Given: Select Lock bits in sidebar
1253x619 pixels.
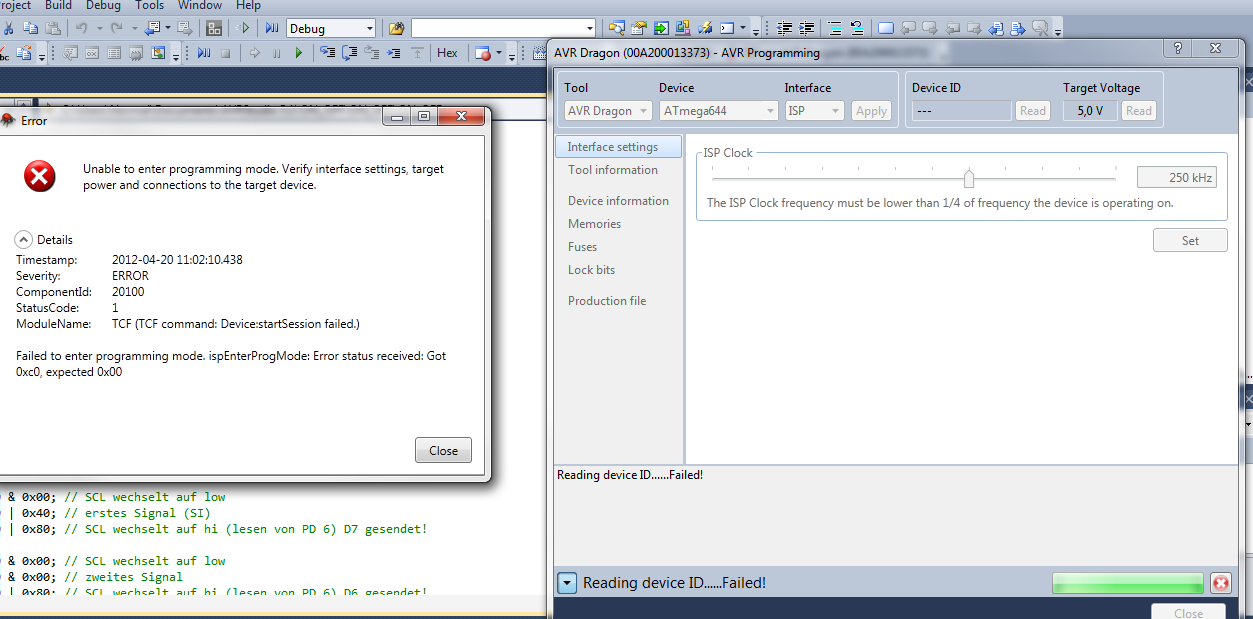Looking at the screenshot, I should pyautogui.click(x=592, y=270).
